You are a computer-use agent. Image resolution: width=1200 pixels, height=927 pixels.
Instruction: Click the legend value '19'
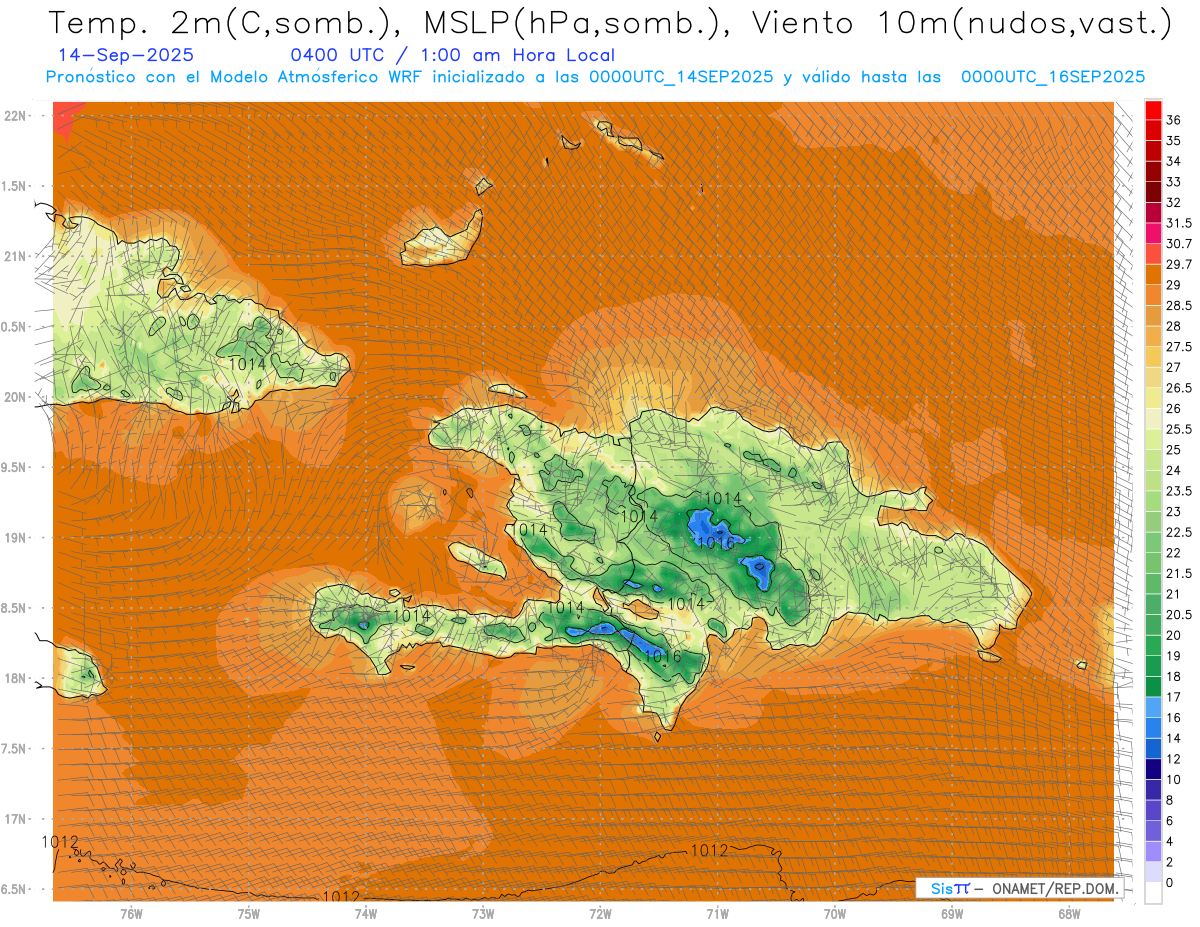coord(1174,656)
